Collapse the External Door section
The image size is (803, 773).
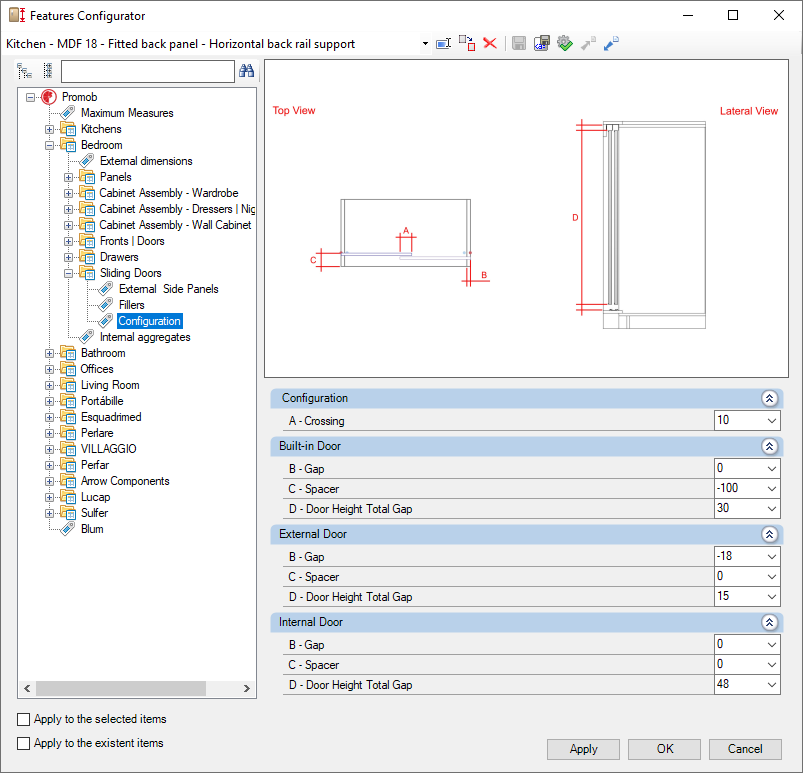[x=769, y=534]
